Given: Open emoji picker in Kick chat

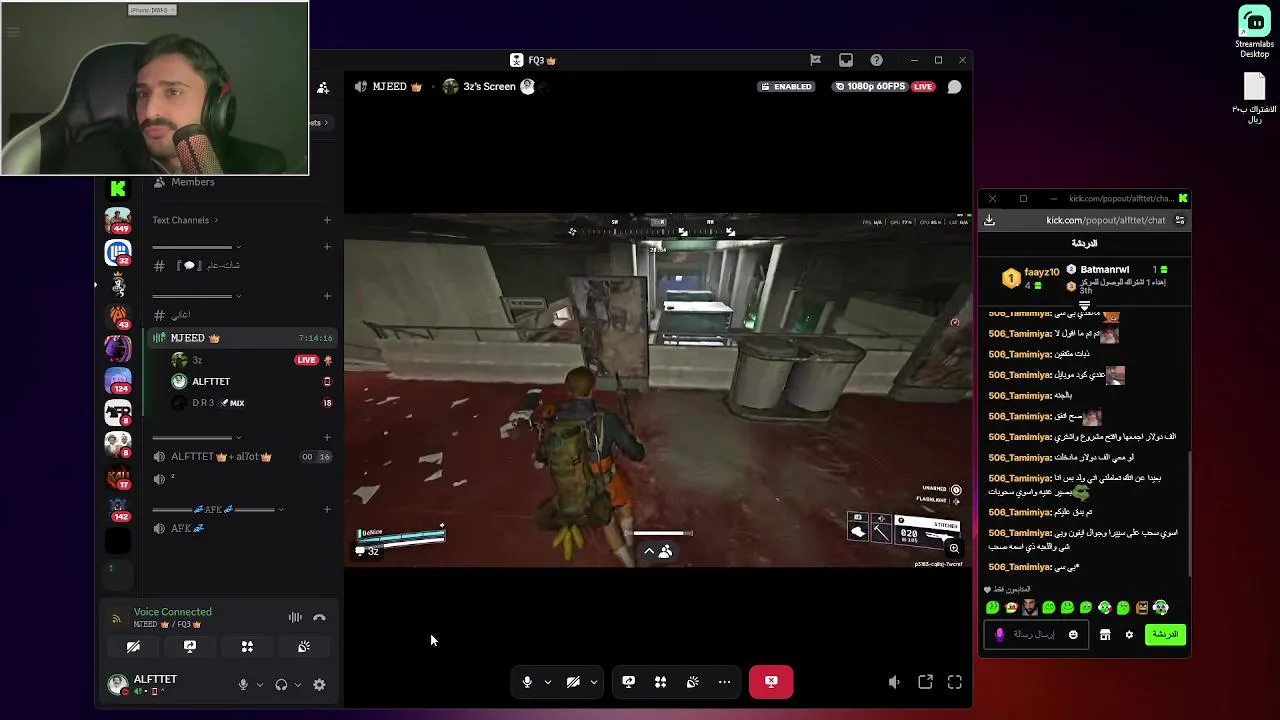Looking at the screenshot, I should pyautogui.click(x=1073, y=634).
